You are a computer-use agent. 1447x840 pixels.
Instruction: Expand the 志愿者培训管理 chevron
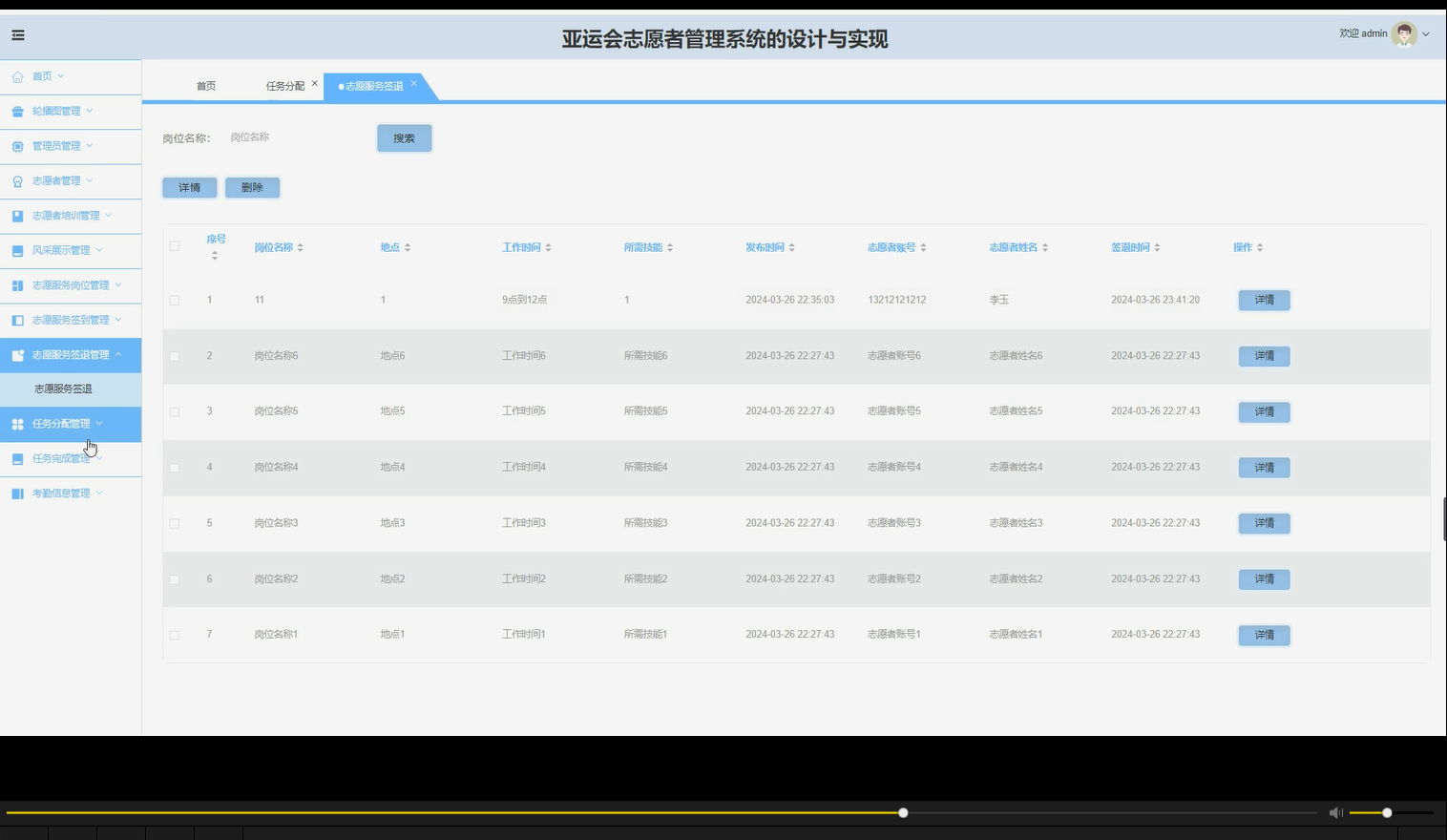click(x=108, y=215)
